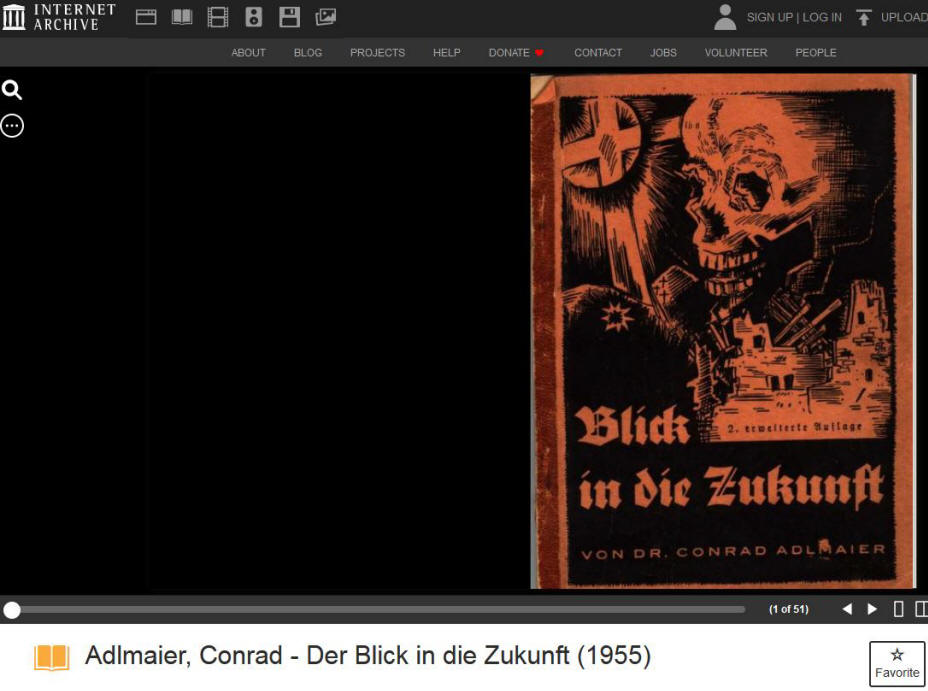Click the Internet Archive logo
This screenshot has height=691, width=928.
[x=60, y=17]
